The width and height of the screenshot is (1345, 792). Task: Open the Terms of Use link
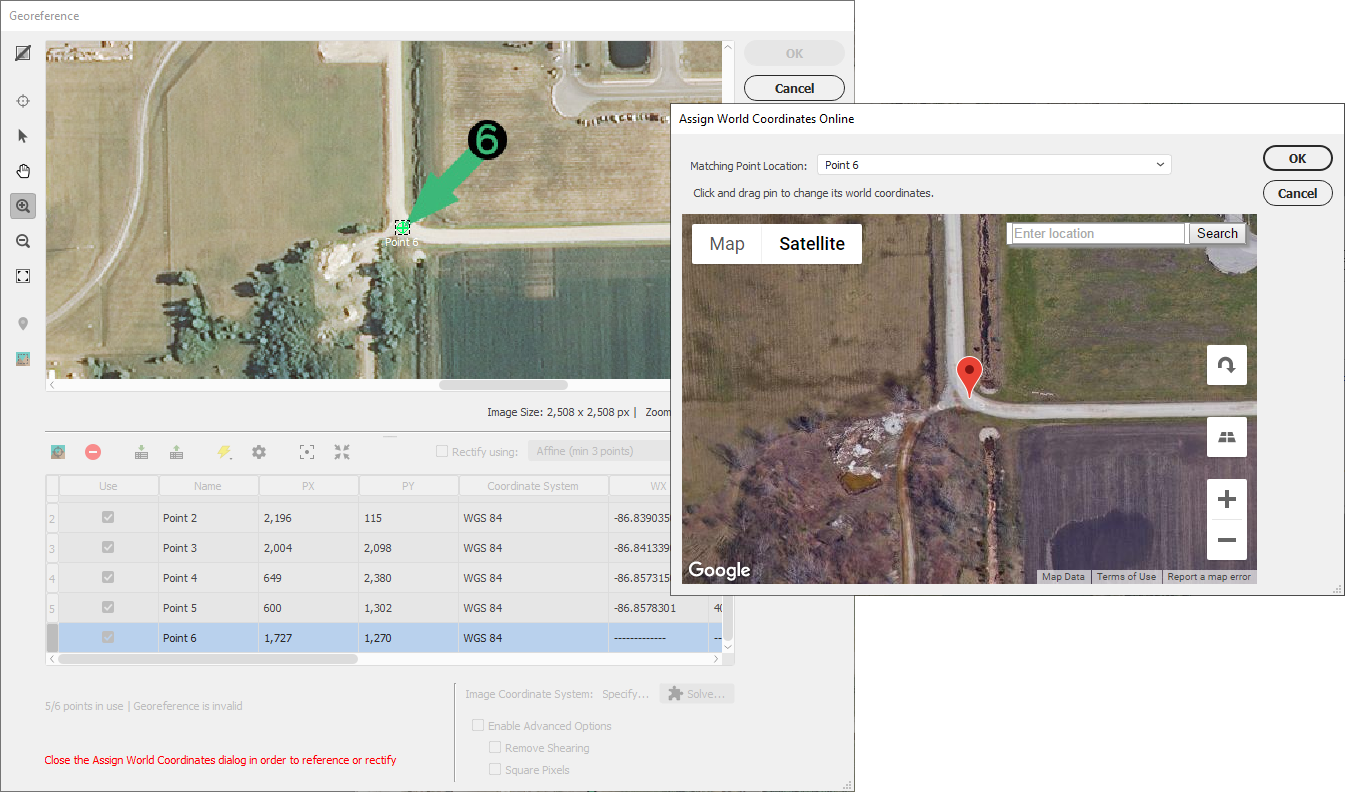click(x=1126, y=577)
